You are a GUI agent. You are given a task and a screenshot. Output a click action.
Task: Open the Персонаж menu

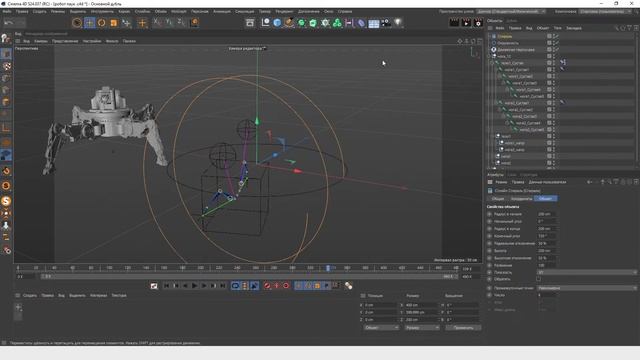200,11
